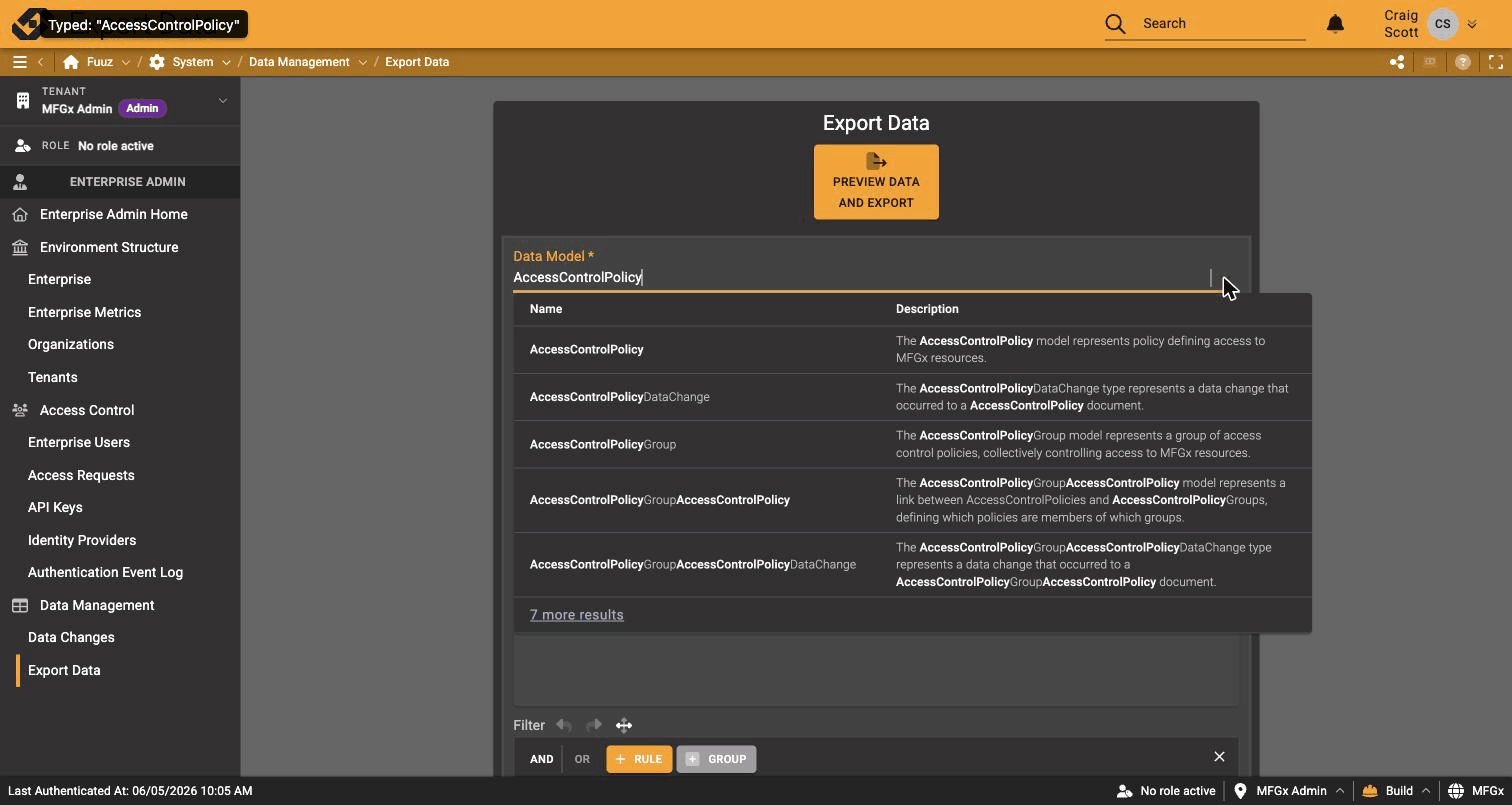1512x805 pixels.
Task: Expand the Fuuz breadcrumb dropdown
Action: point(125,62)
